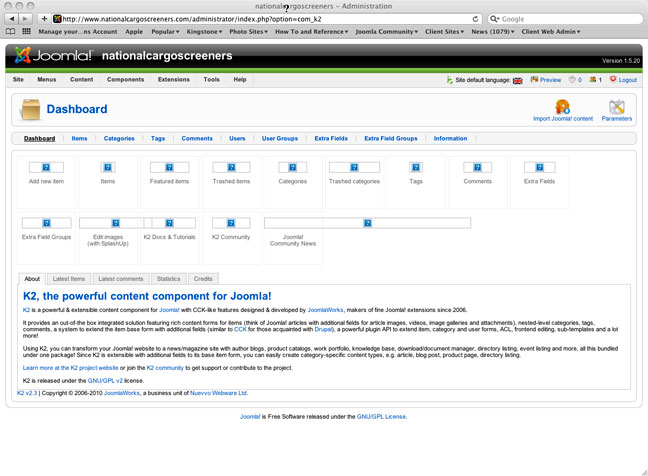Viewport: 648px width, 476px height.
Task: Open the Drupal link in About text
Action: pos(323,329)
